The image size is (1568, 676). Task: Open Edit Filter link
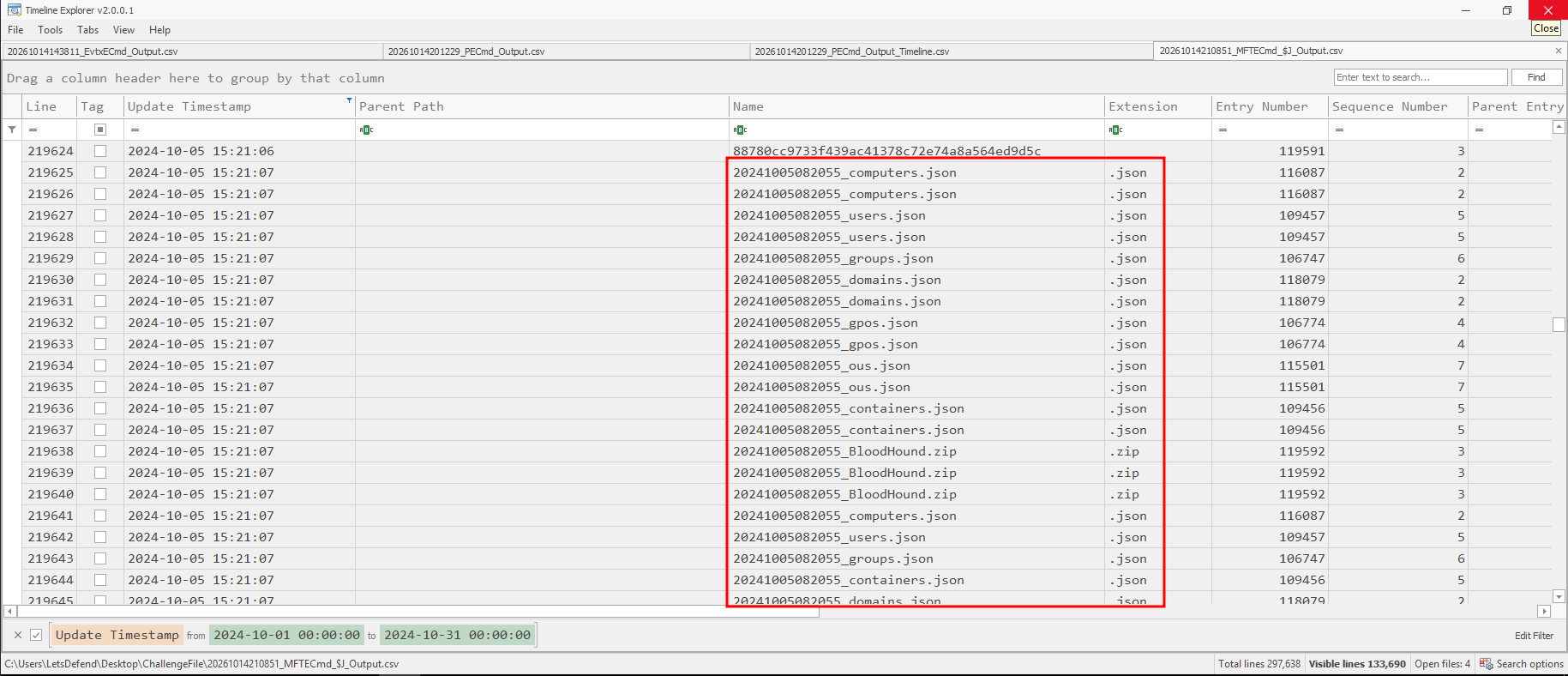click(1534, 636)
